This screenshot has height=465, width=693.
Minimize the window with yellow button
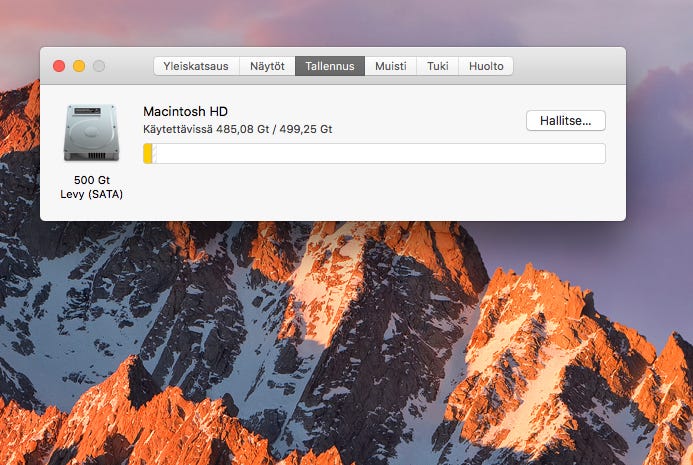click(79, 66)
